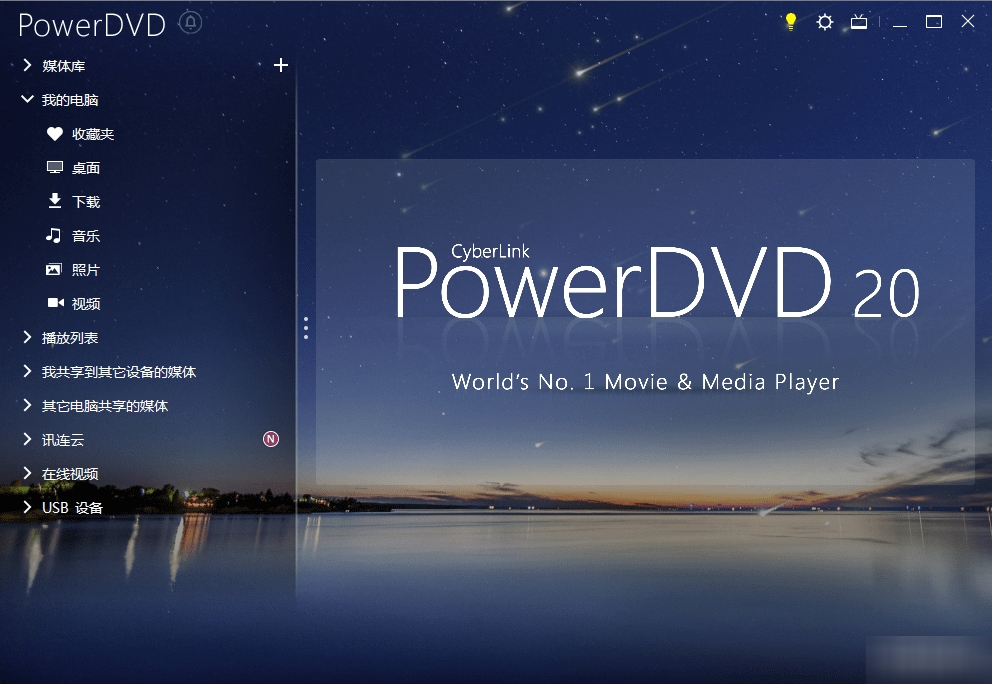Open the 照片 folder entry
The height and width of the screenshot is (684, 992).
click(85, 270)
